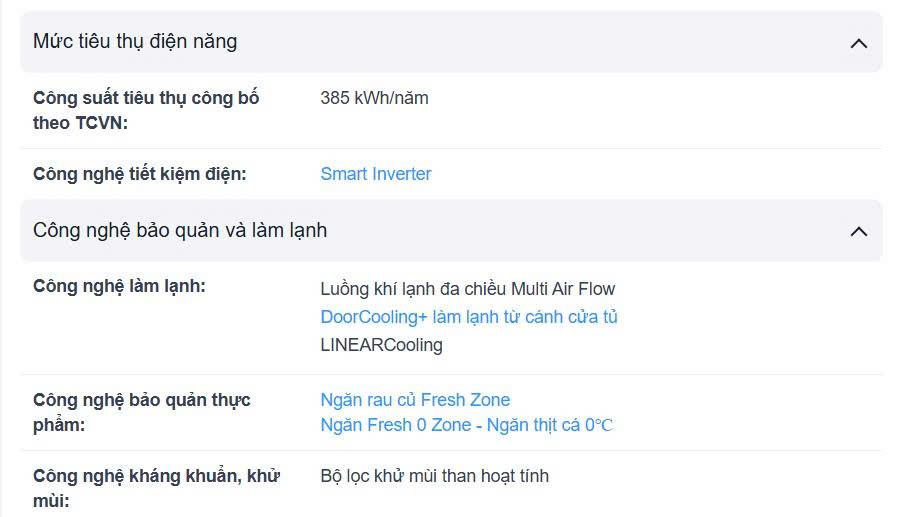Click the Công nghệ làm lạnh label
This screenshot has height=517, width=899.
click(x=119, y=287)
